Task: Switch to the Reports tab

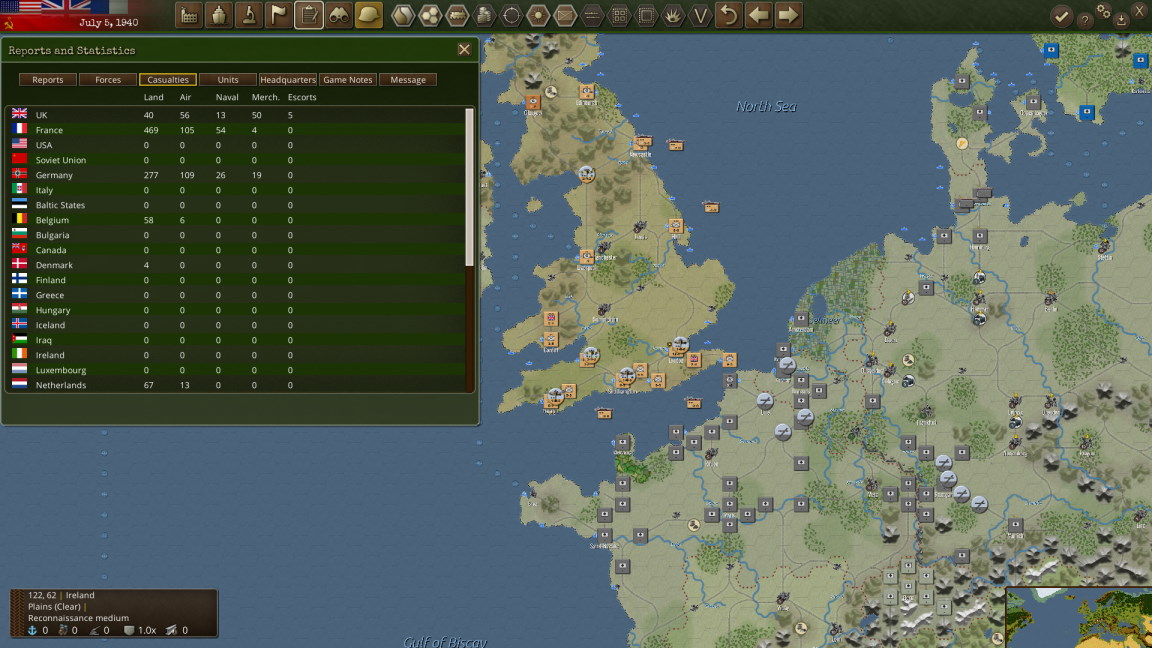Action: point(48,79)
